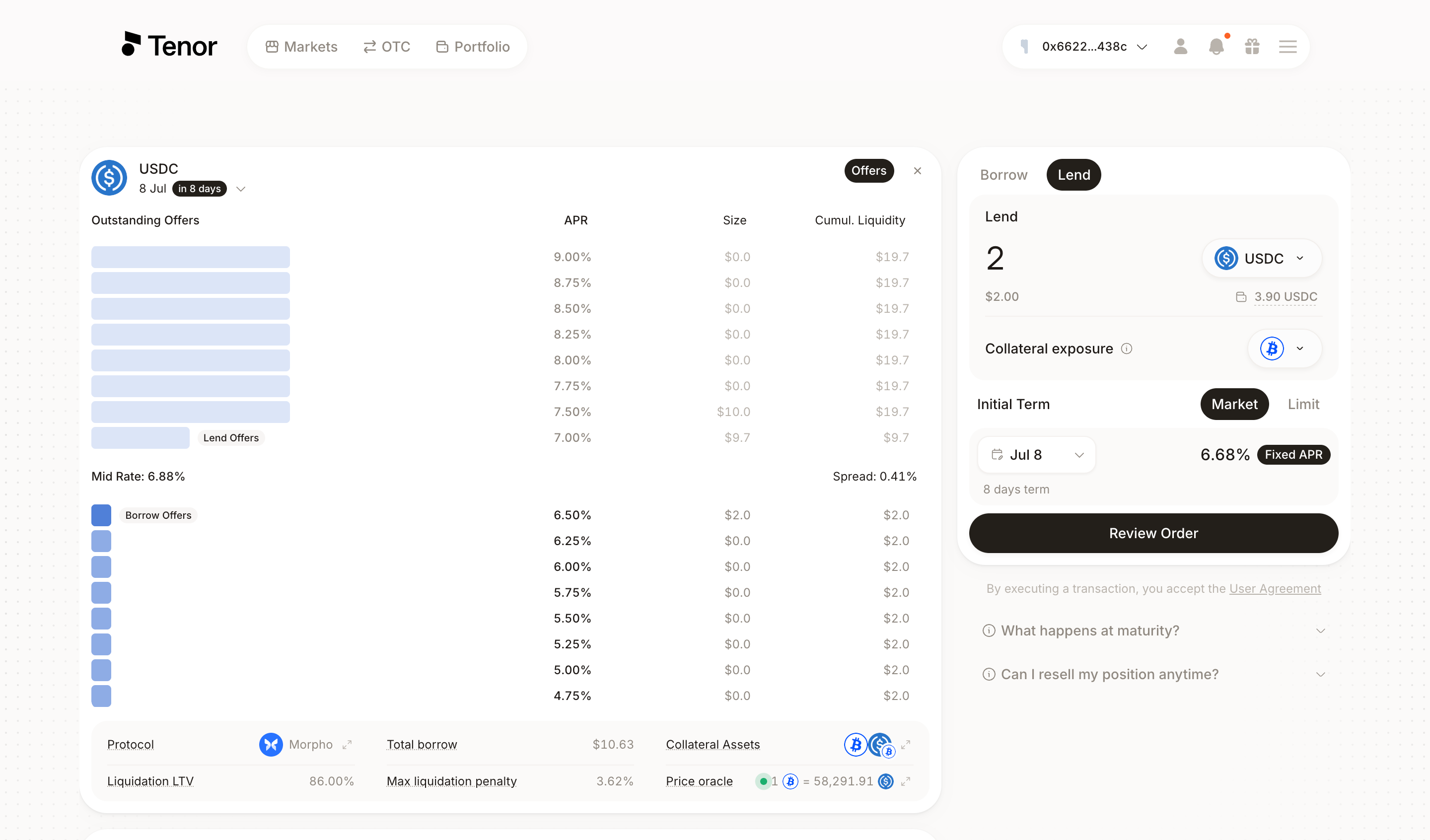Expand What happens at maturity
This screenshot has width=1430, height=840.
pyautogui.click(x=1153, y=630)
